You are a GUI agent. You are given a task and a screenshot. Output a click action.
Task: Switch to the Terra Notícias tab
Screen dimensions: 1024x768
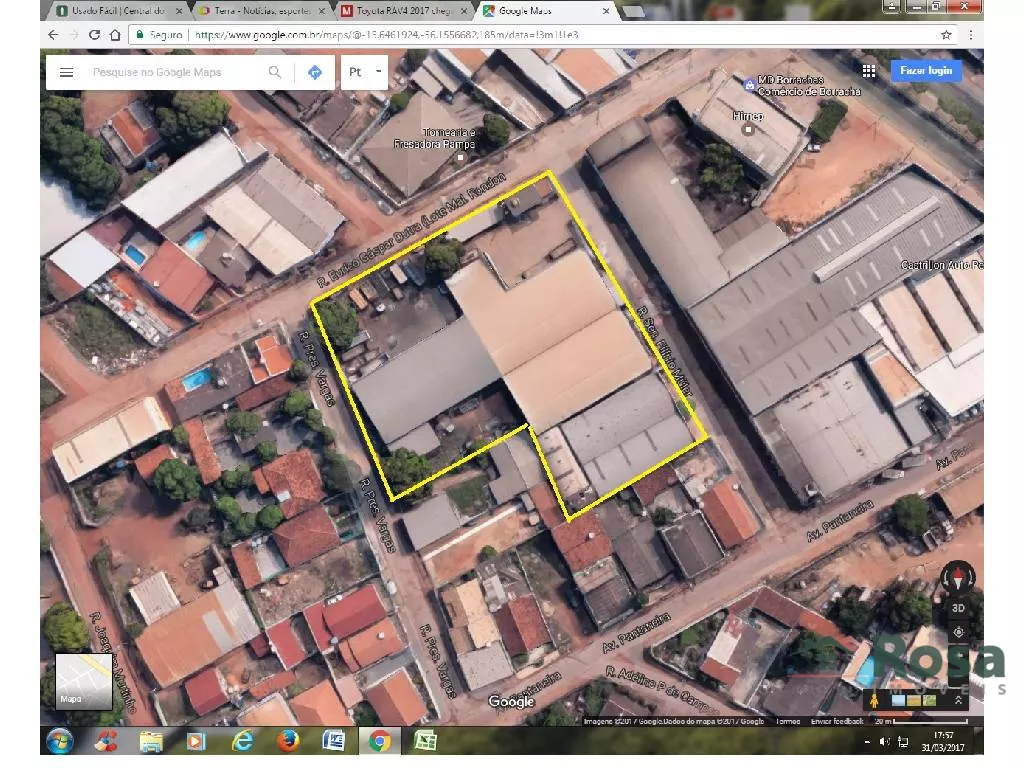click(260, 11)
